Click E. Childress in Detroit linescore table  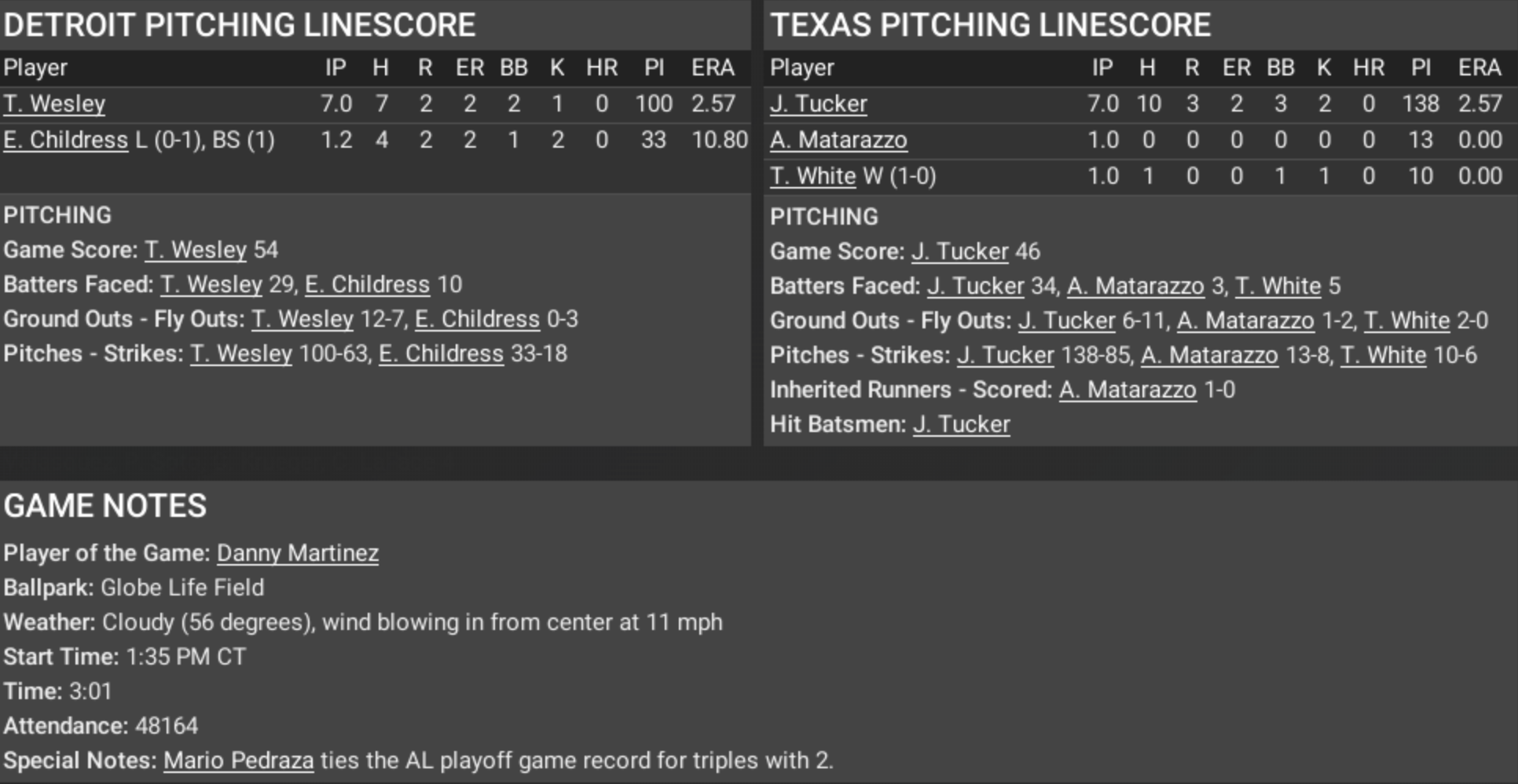click(65, 140)
